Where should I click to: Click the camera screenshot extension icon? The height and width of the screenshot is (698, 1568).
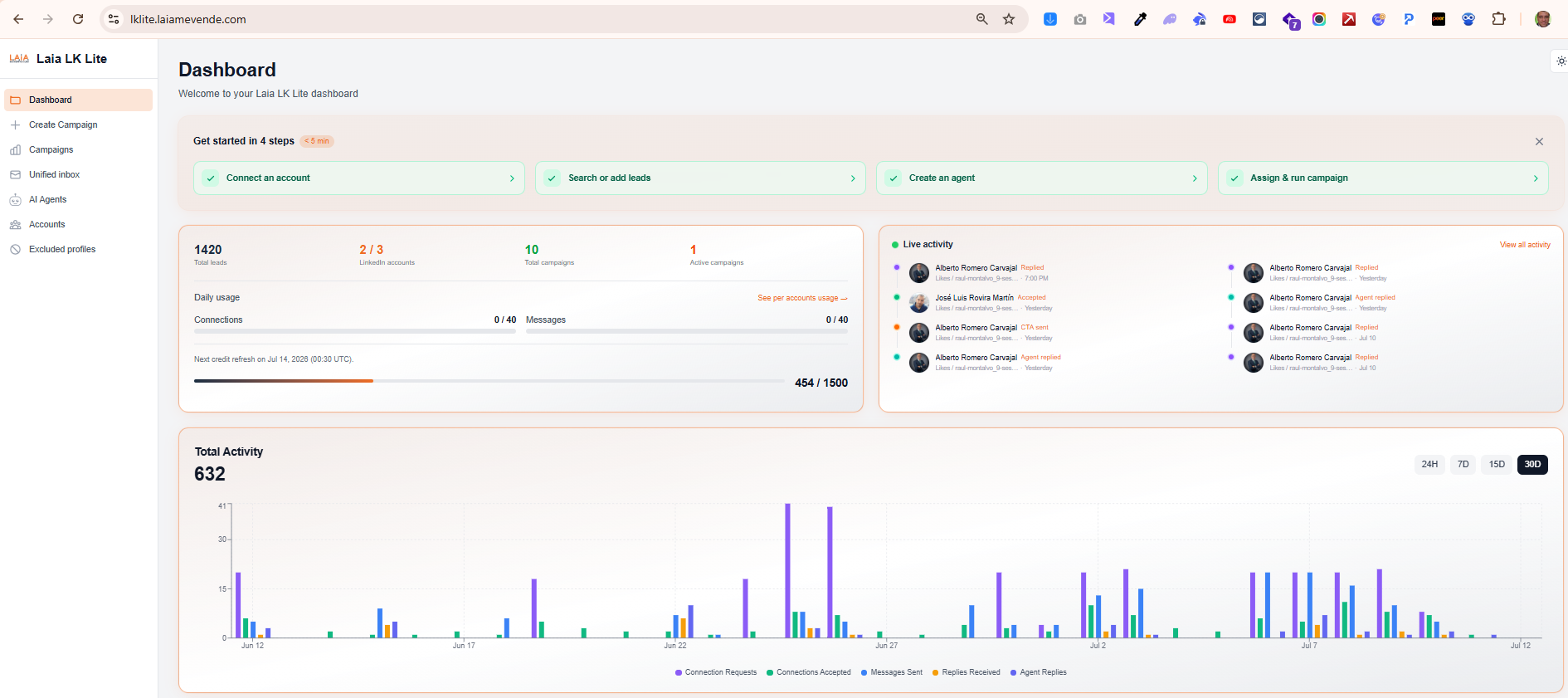(x=1080, y=19)
